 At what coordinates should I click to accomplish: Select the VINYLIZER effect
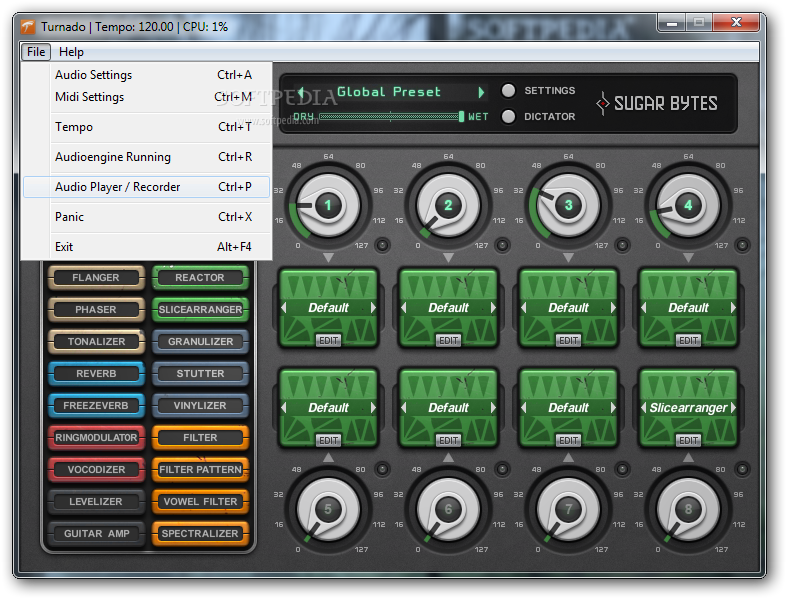200,406
